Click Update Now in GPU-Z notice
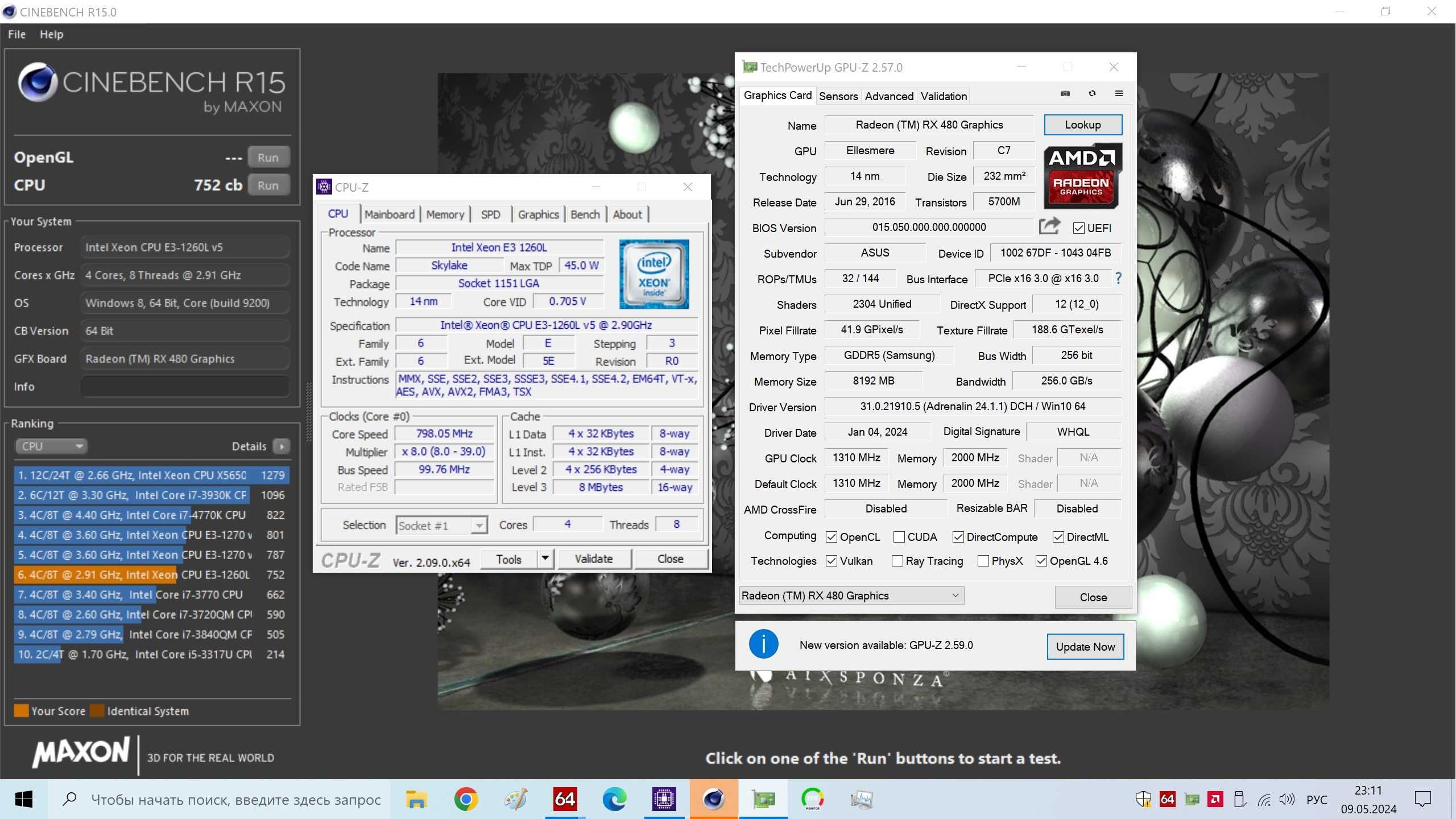Screen dimensions: 1456x819 pos(1085,647)
